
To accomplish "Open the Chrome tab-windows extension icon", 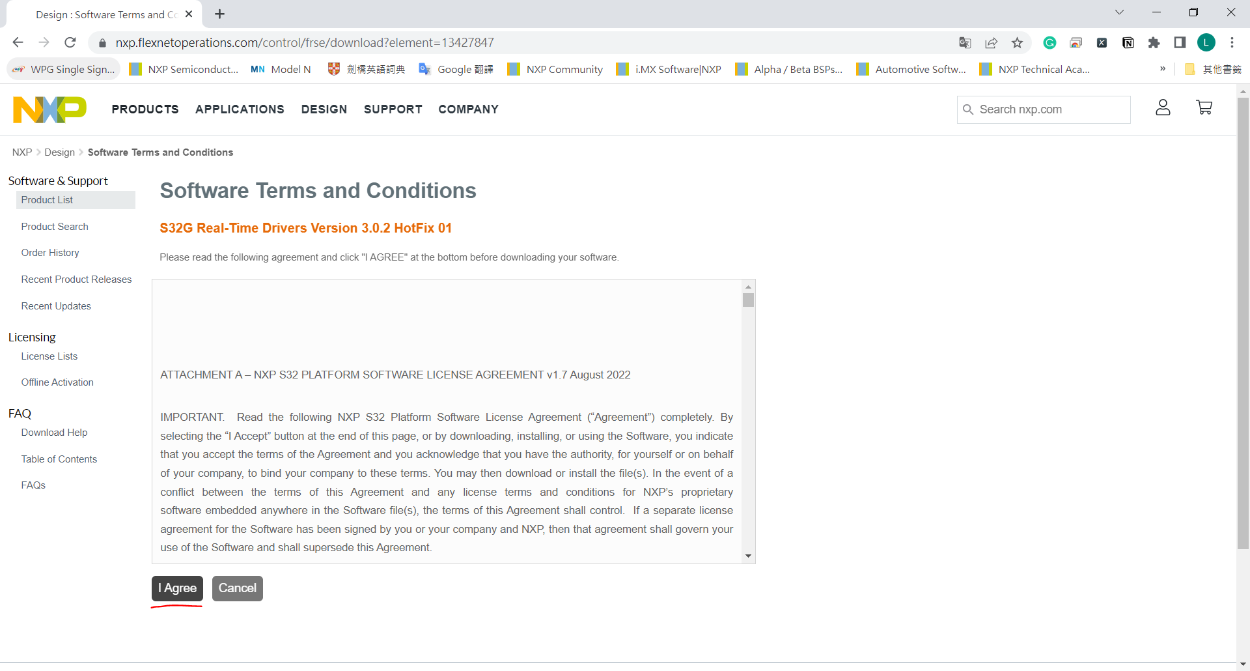I will (x=1076, y=43).
